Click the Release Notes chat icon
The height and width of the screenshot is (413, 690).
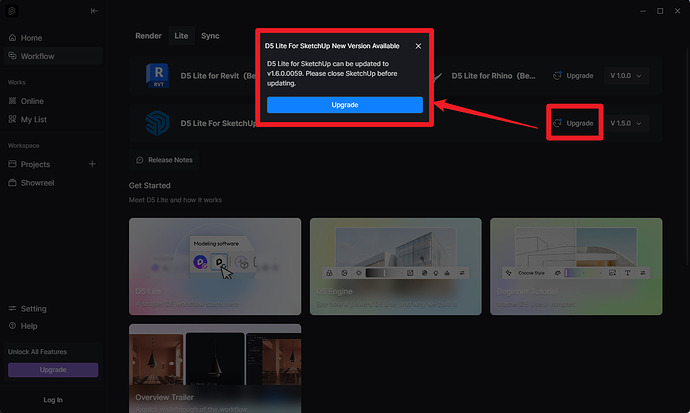pos(140,160)
